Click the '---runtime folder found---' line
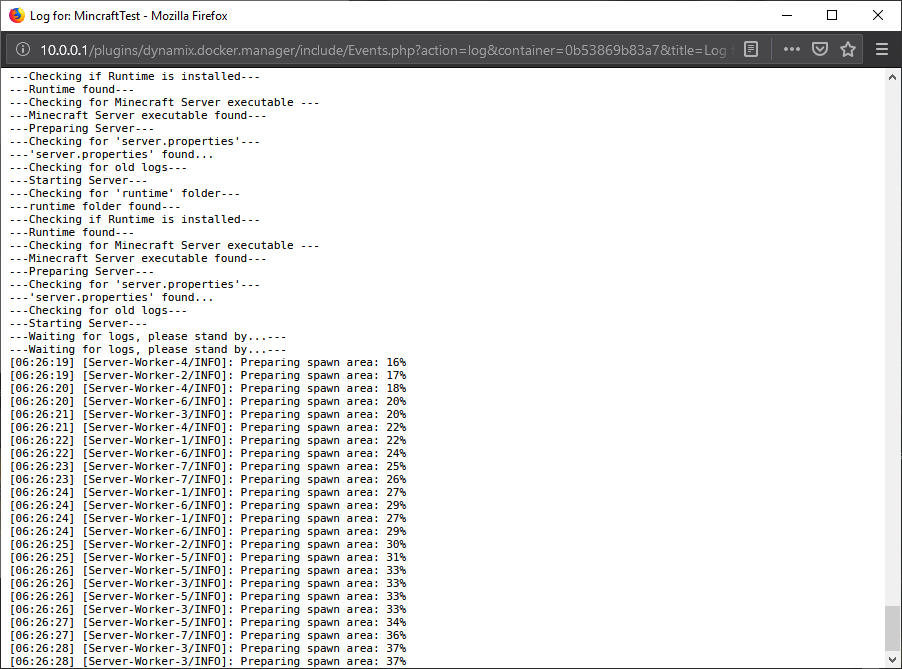The image size is (902, 669). tap(95, 207)
